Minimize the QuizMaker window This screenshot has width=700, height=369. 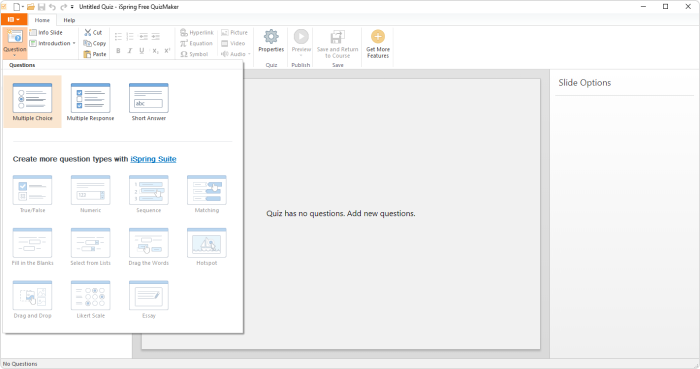(x=643, y=7)
